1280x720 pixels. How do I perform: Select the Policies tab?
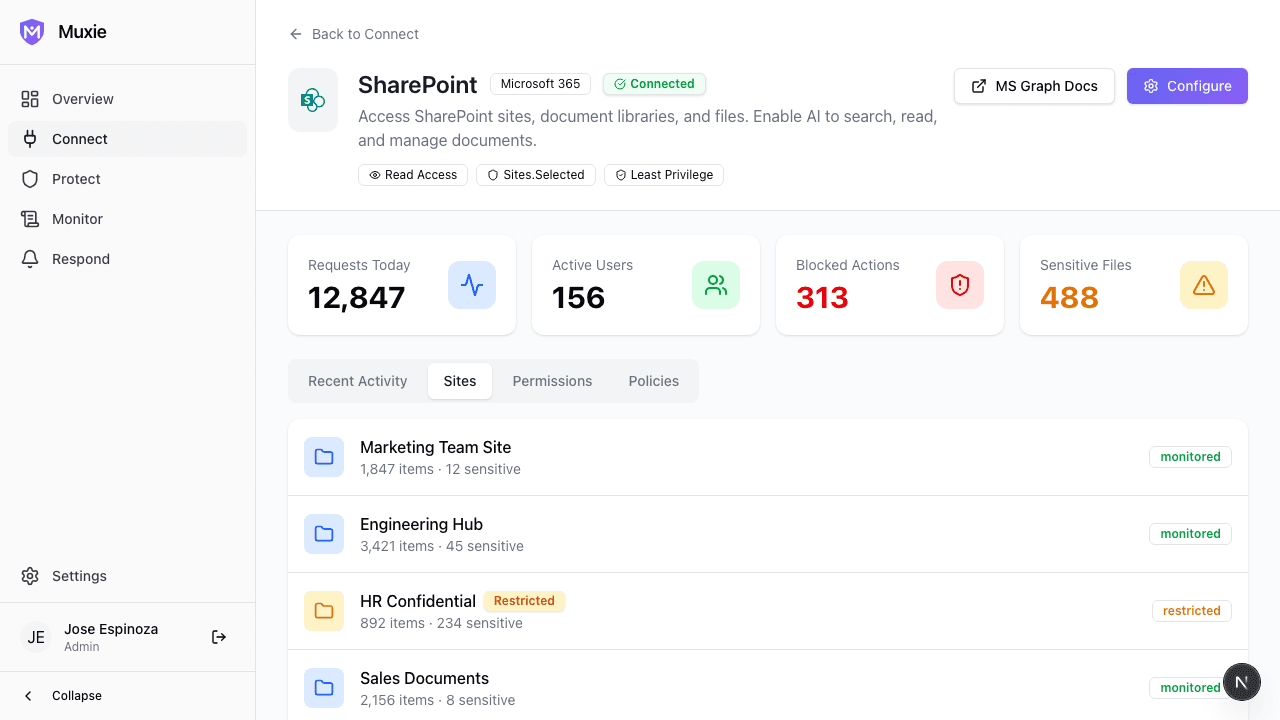(653, 381)
